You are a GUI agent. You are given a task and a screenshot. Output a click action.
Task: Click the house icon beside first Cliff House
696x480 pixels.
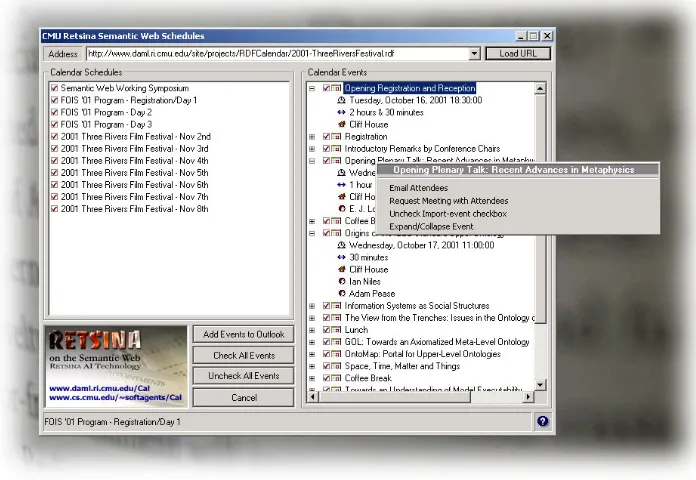pyautogui.click(x=341, y=124)
